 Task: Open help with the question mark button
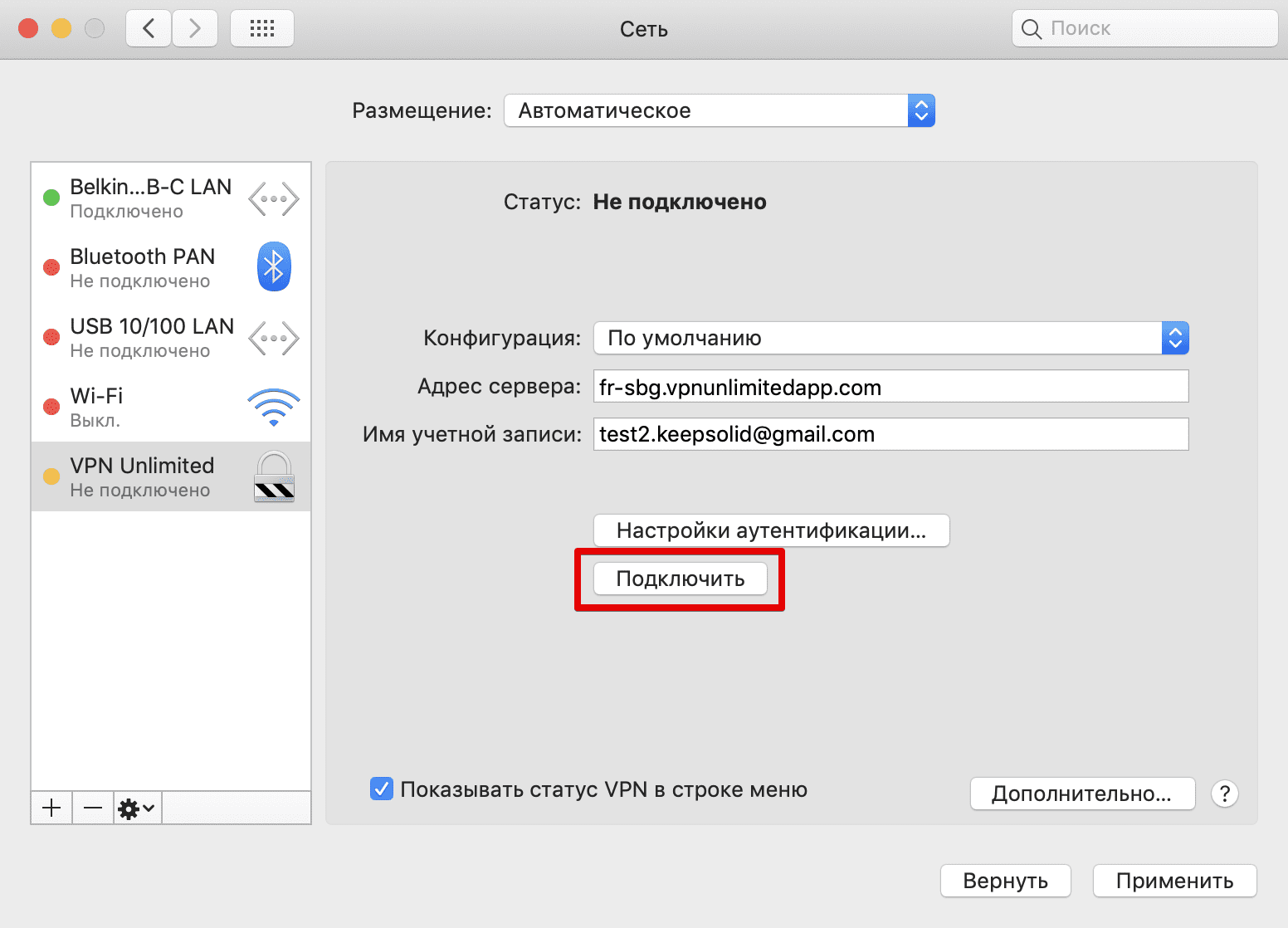(1225, 794)
